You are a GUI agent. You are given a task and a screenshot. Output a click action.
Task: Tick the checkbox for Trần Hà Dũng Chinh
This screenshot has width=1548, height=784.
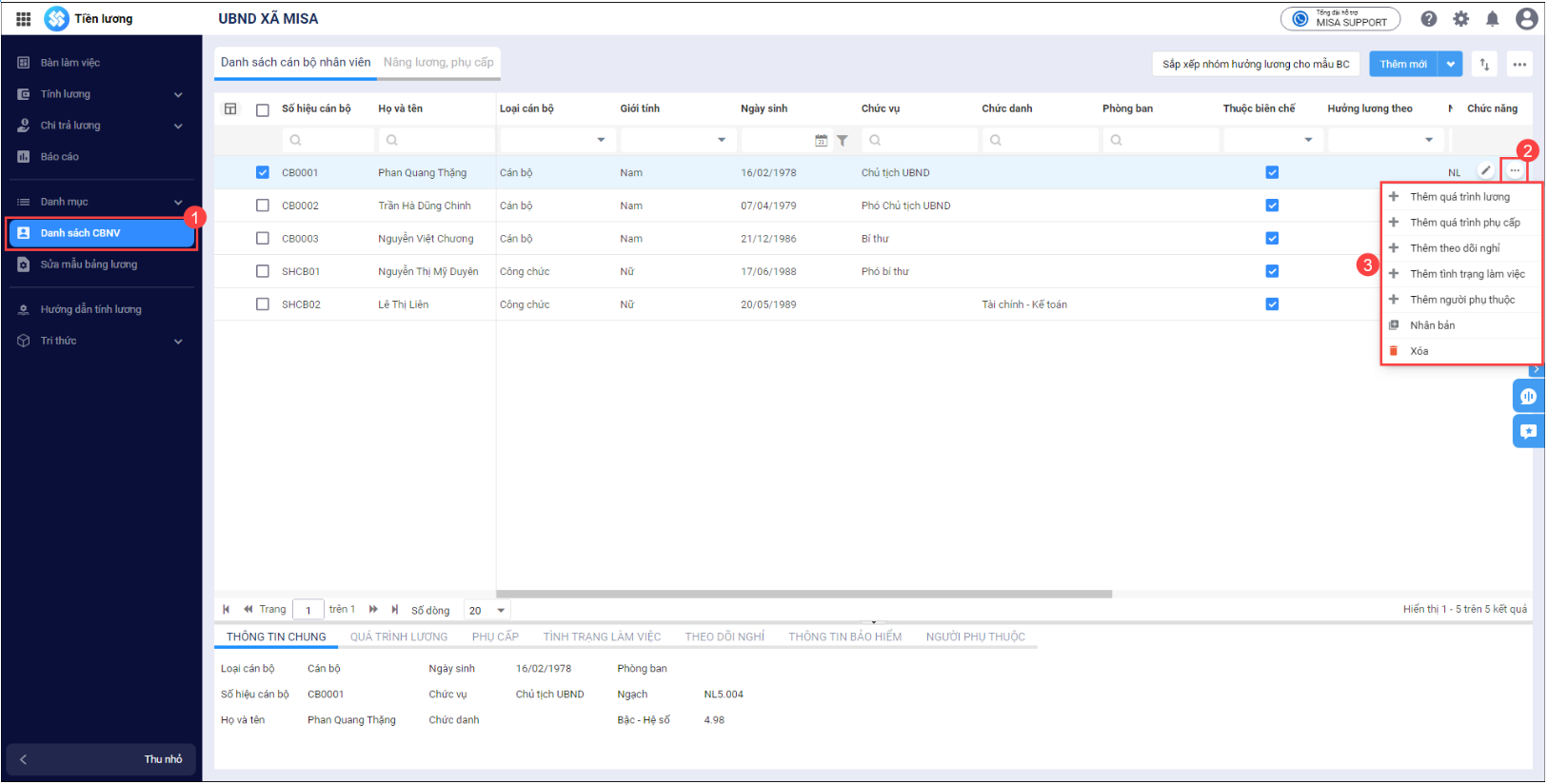[263, 206]
